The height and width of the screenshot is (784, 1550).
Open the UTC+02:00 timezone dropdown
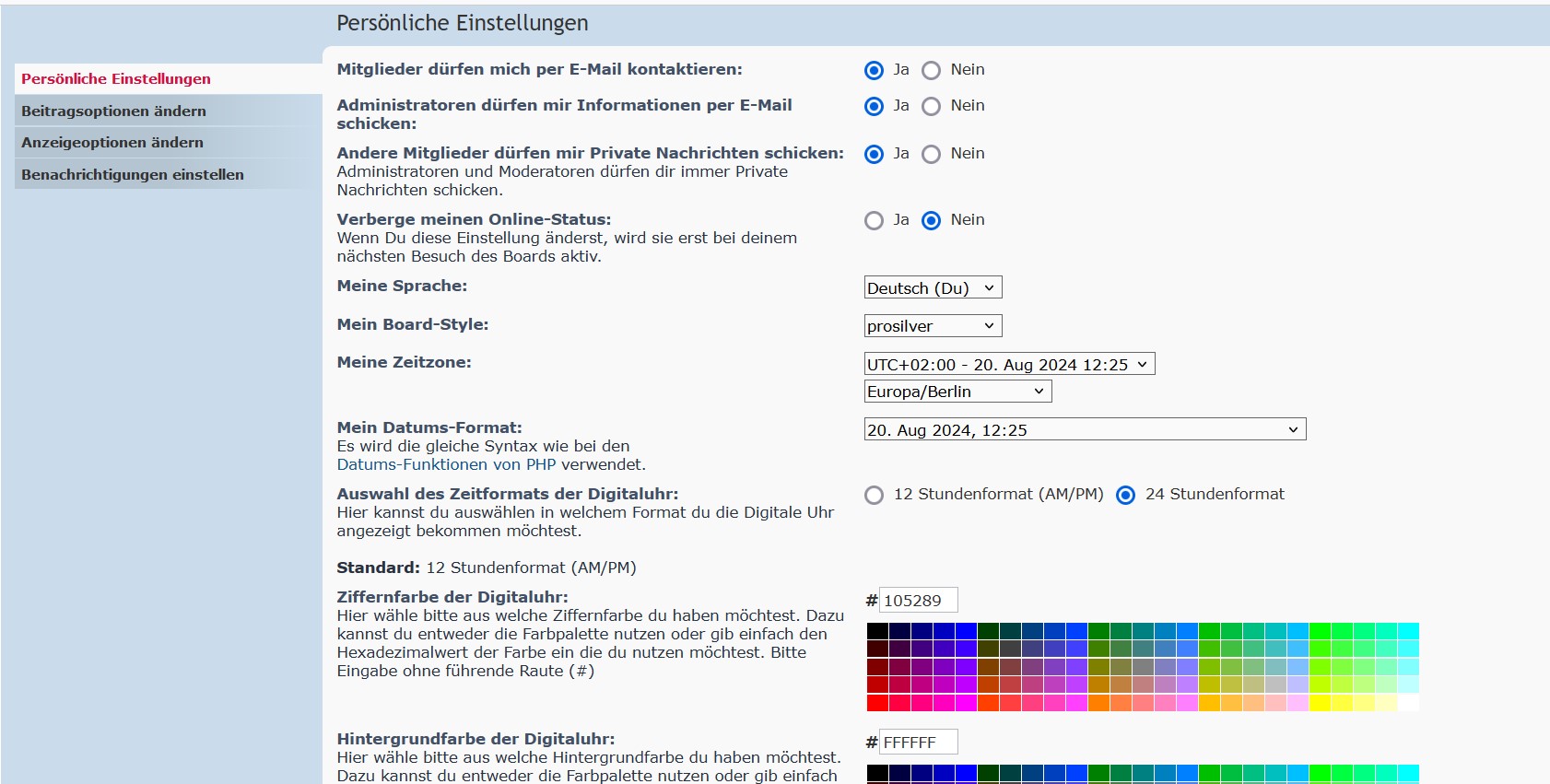tap(1009, 365)
